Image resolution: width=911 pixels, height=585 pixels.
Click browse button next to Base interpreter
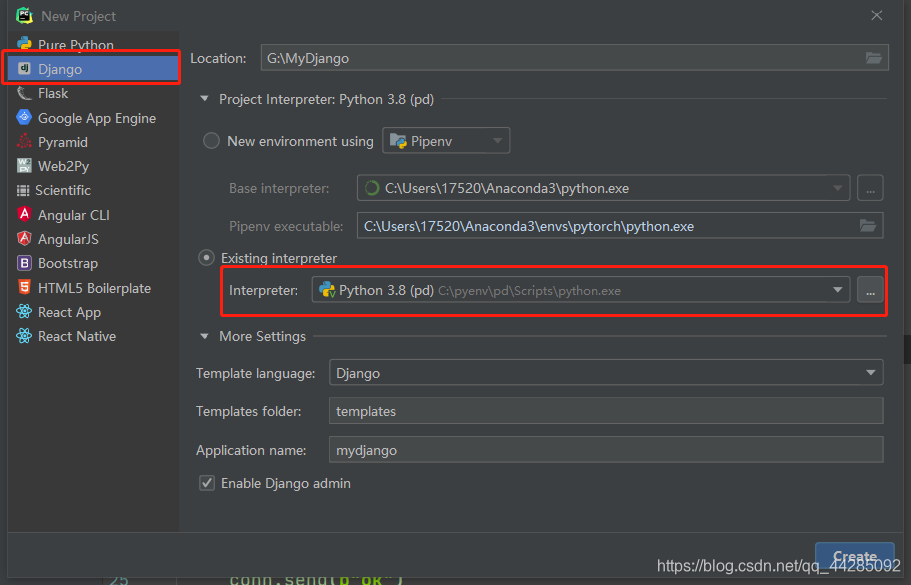(x=870, y=188)
